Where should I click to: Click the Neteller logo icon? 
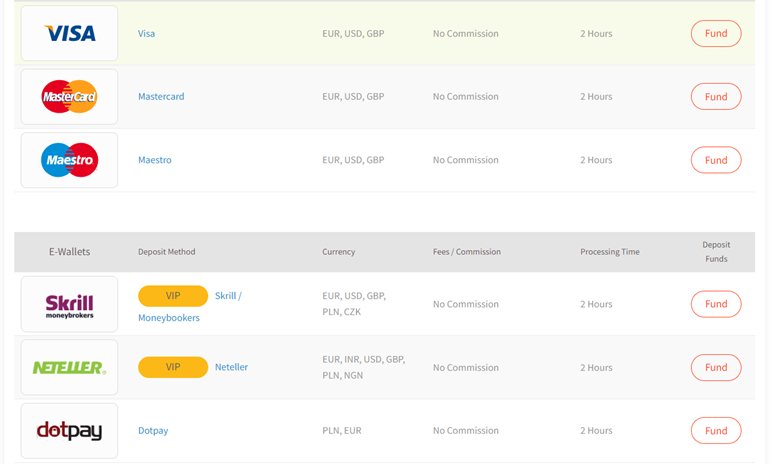[69, 367]
